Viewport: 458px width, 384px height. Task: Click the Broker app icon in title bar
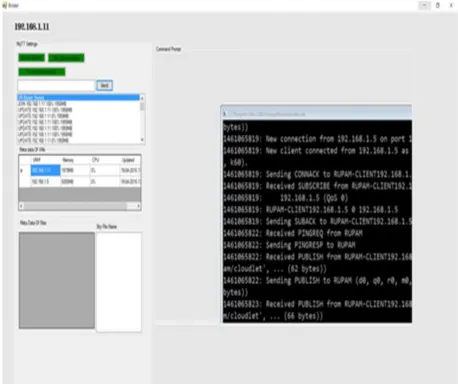[x=5, y=5]
